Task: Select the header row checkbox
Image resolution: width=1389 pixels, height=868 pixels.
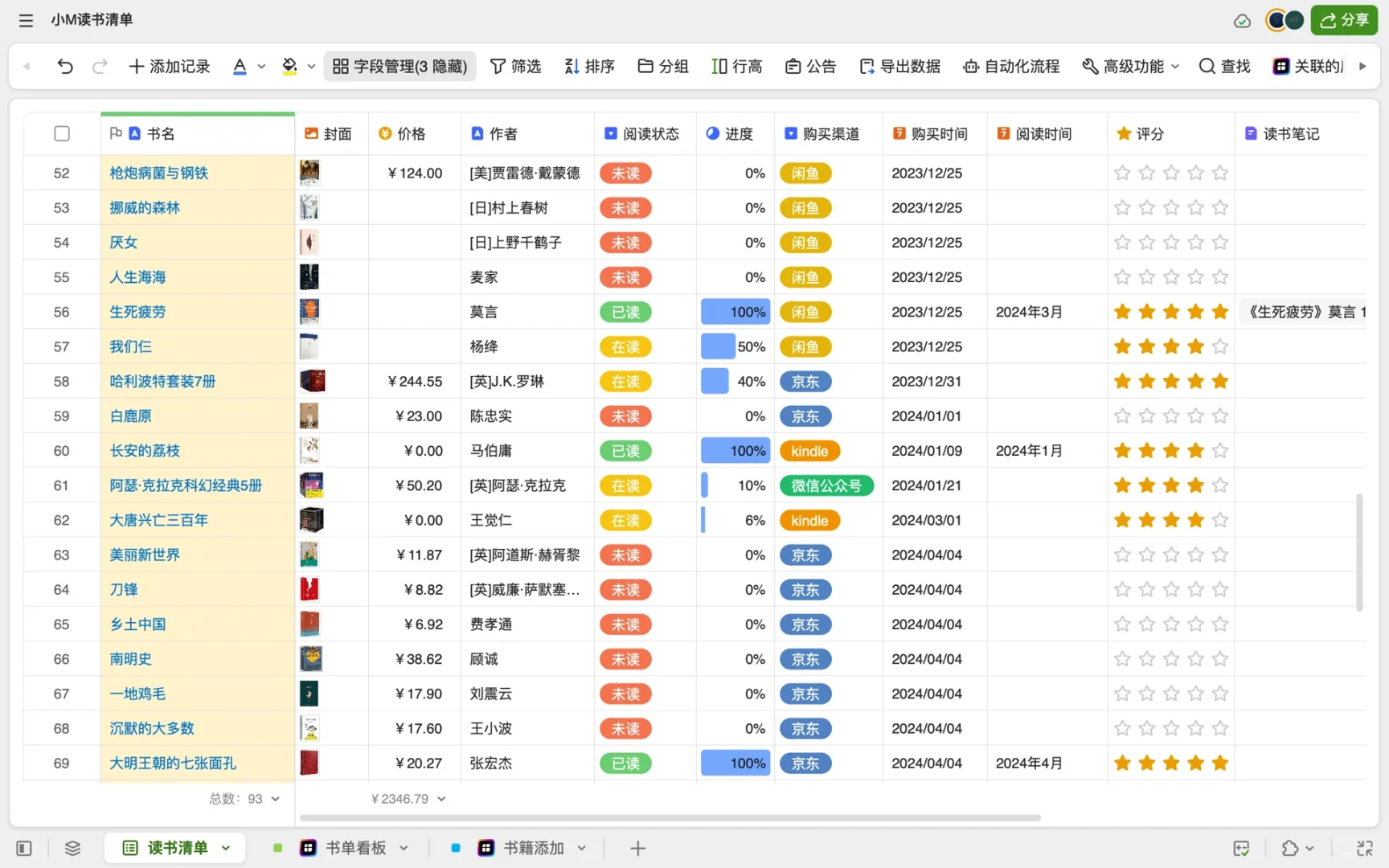Action: tap(61, 133)
